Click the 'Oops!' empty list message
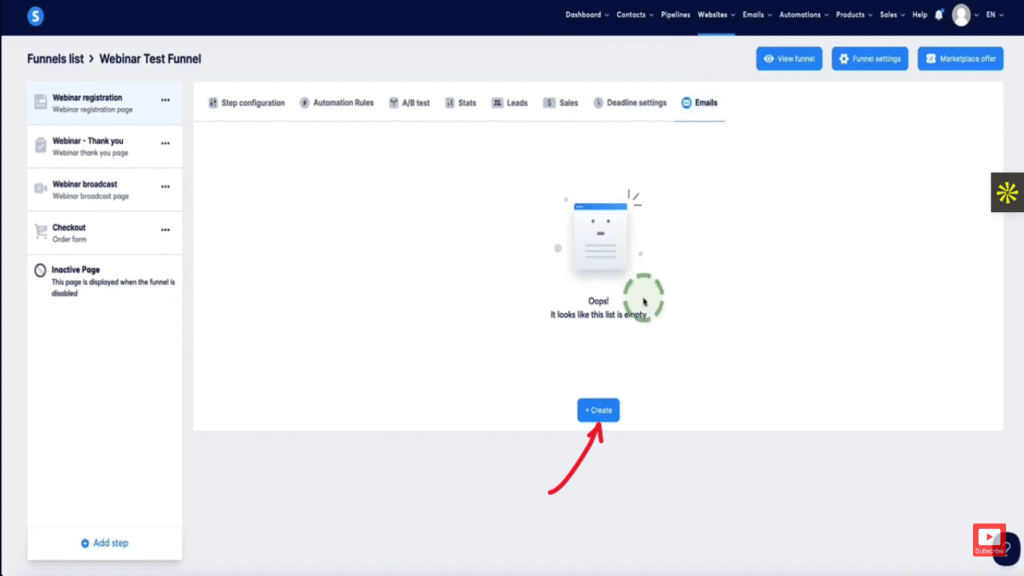Image resolution: width=1024 pixels, height=576 pixels. 598,301
